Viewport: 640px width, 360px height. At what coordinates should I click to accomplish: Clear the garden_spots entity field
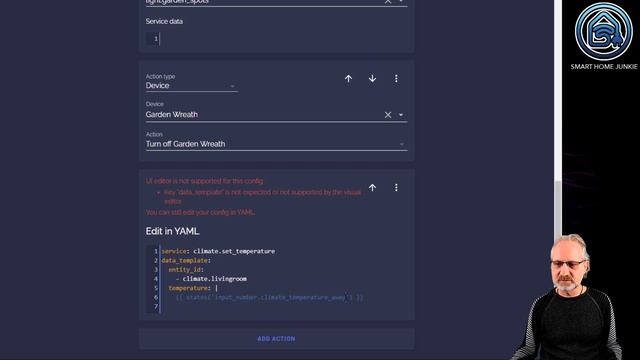point(388,2)
